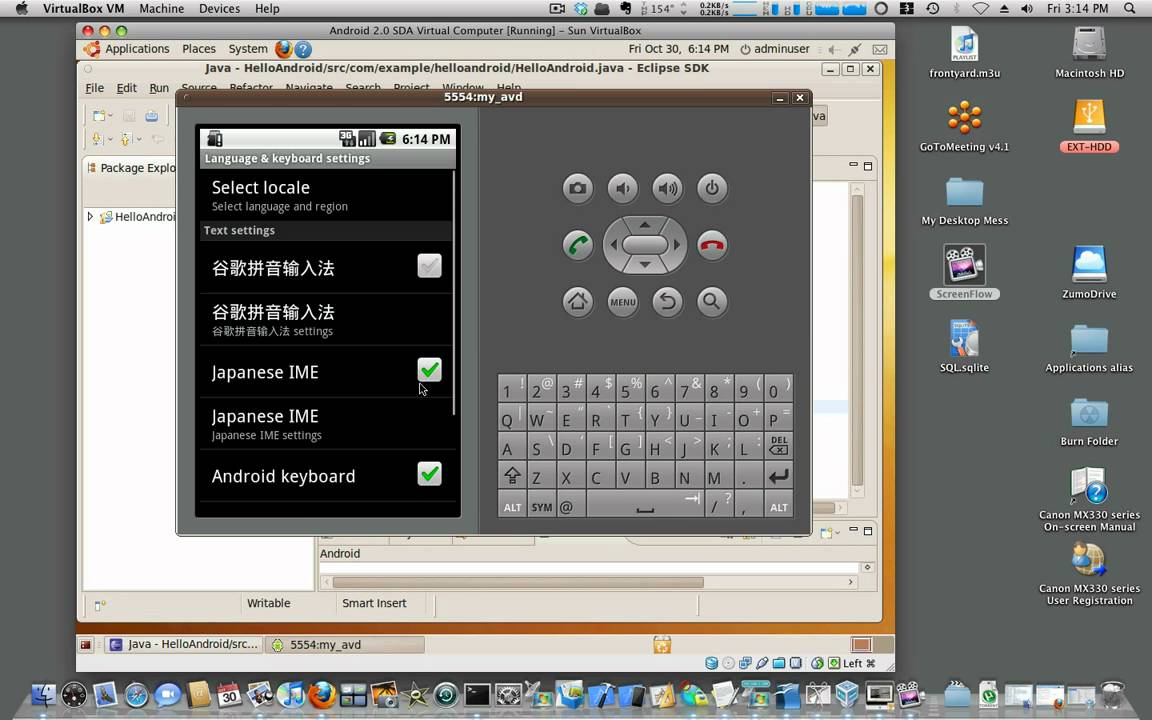Viewport: 1152px width, 720px height.
Task: Click the SYM key on emulator keyboard
Action: coord(541,505)
